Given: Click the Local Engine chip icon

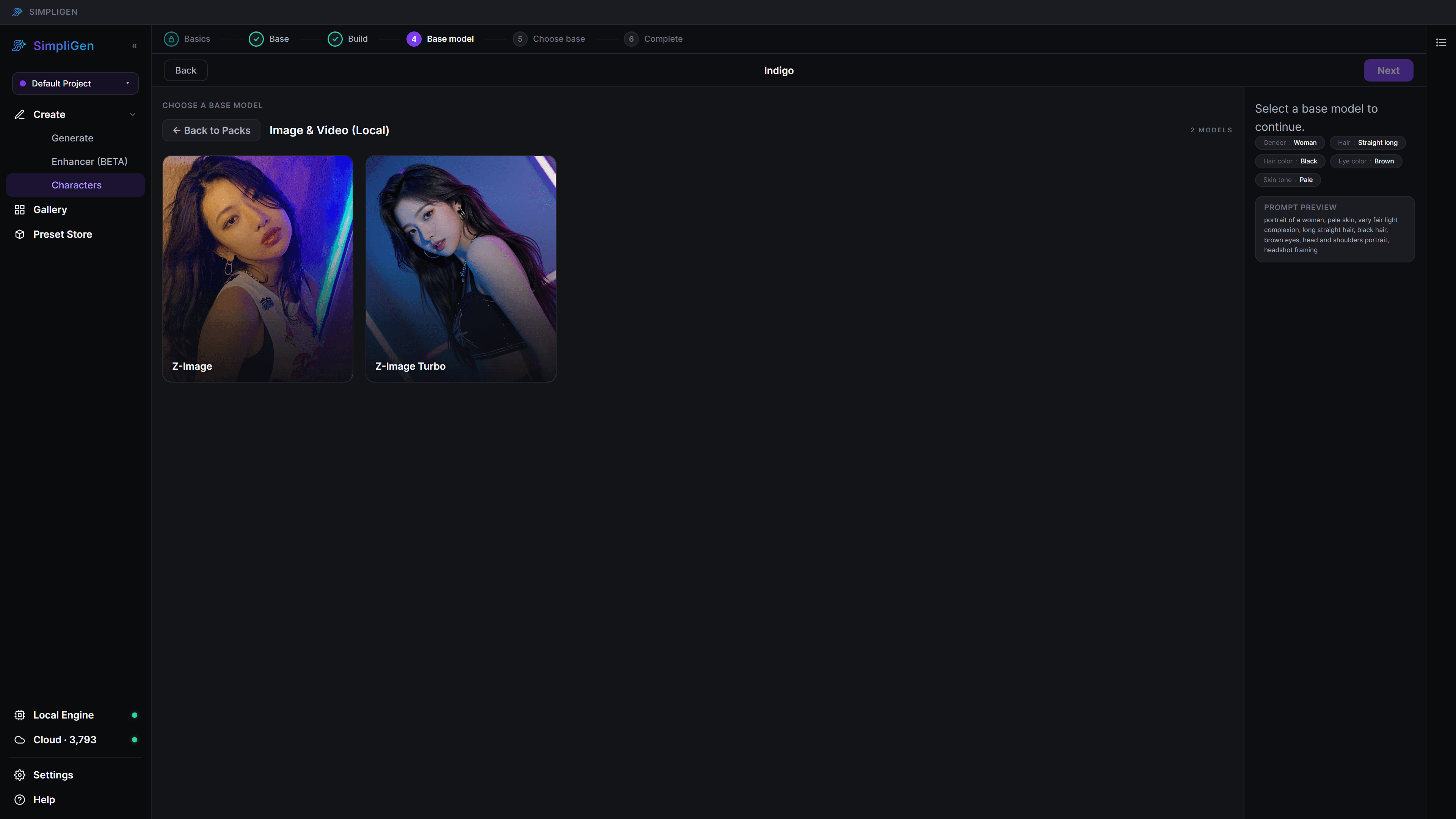Looking at the screenshot, I should (x=20, y=715).
